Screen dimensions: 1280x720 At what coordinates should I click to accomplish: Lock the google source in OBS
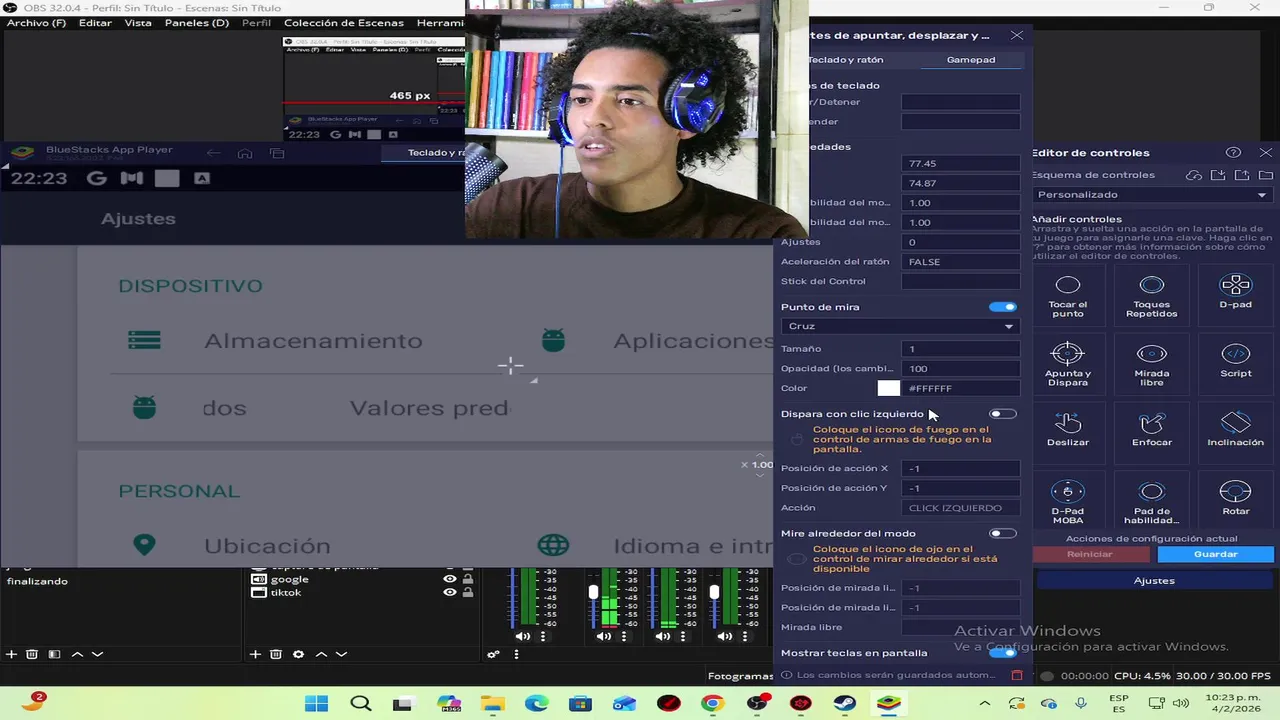tap(468, 579)
